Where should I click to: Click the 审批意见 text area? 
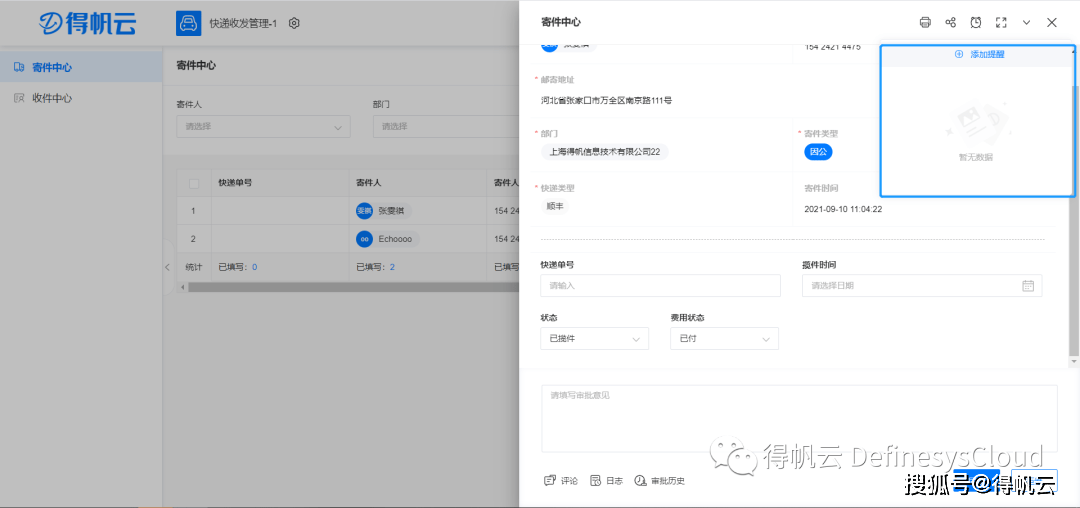click(x=799, y=419)
